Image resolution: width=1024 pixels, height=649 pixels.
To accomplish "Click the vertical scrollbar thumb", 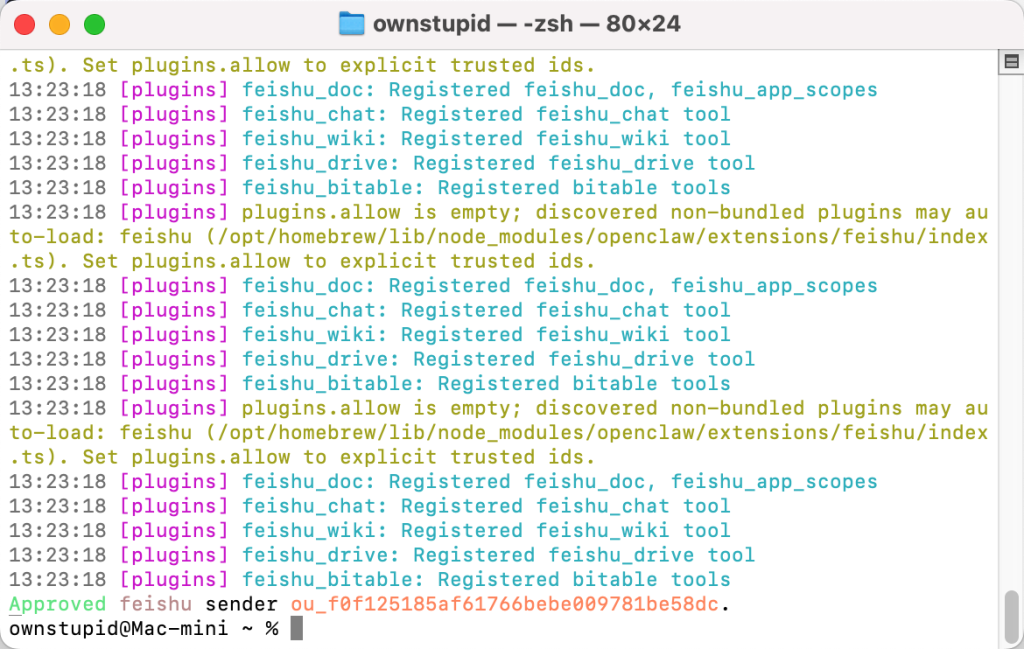I will pyautogui.click(x=1012, y=616).
